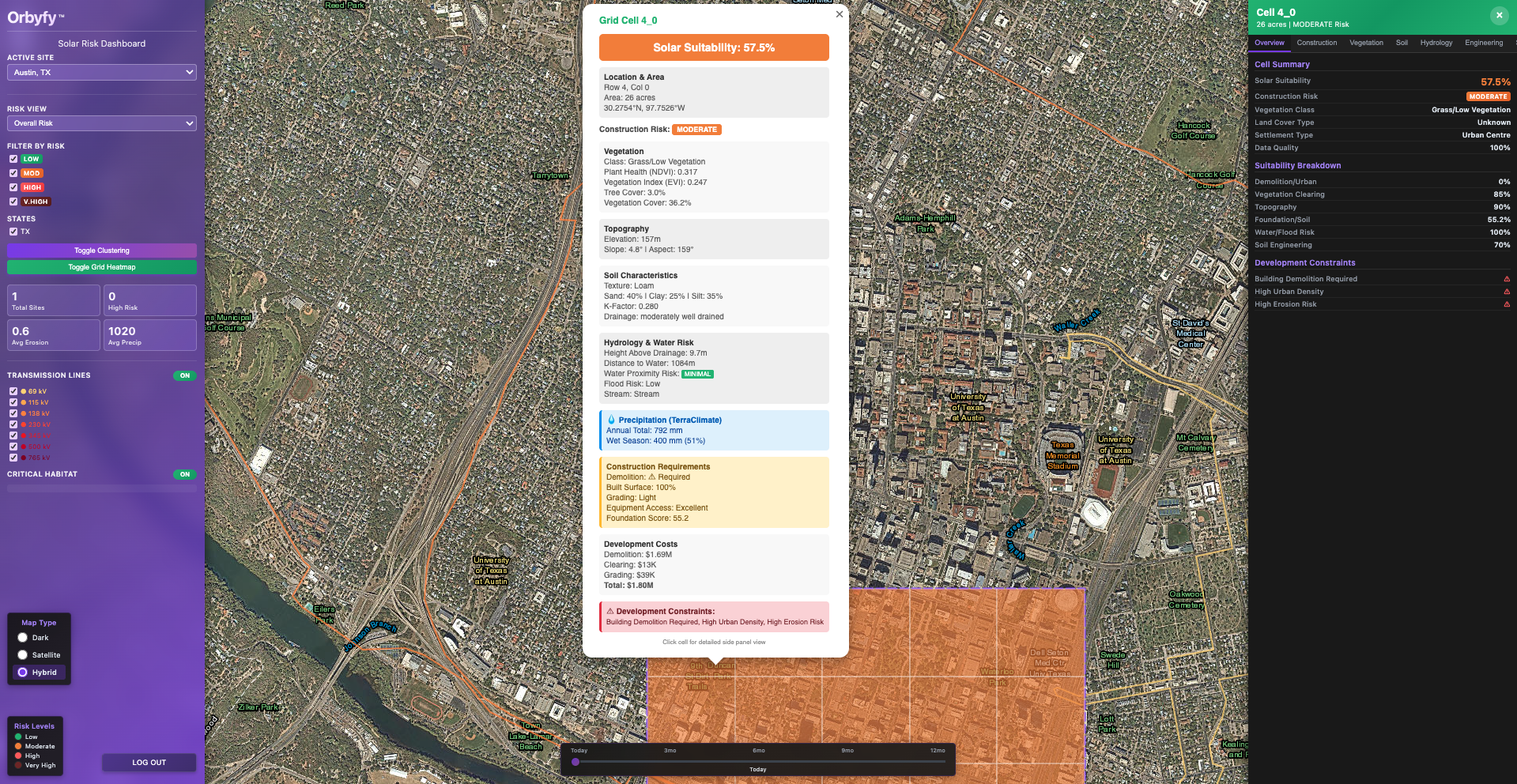Close the Cell 4_0 side panel
This screenshot has height=784, width=1517.
(x=1499, y=15)
